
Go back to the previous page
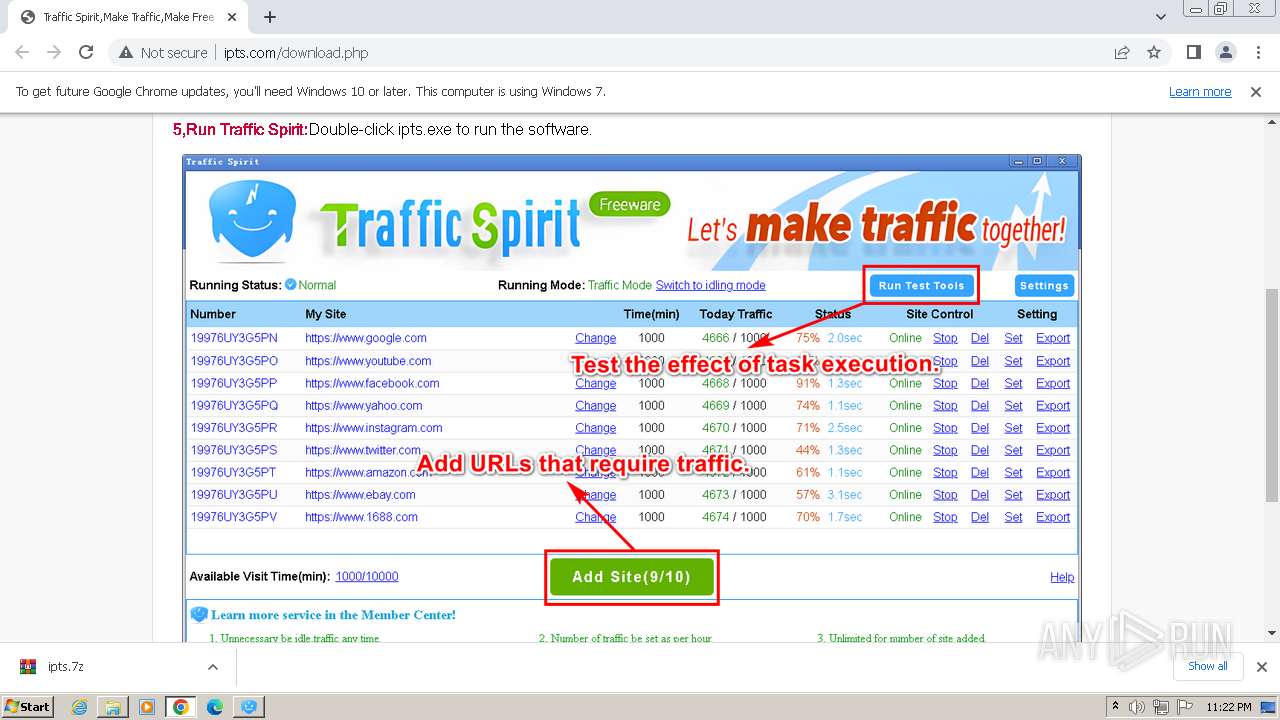click(x=22, y=53)
